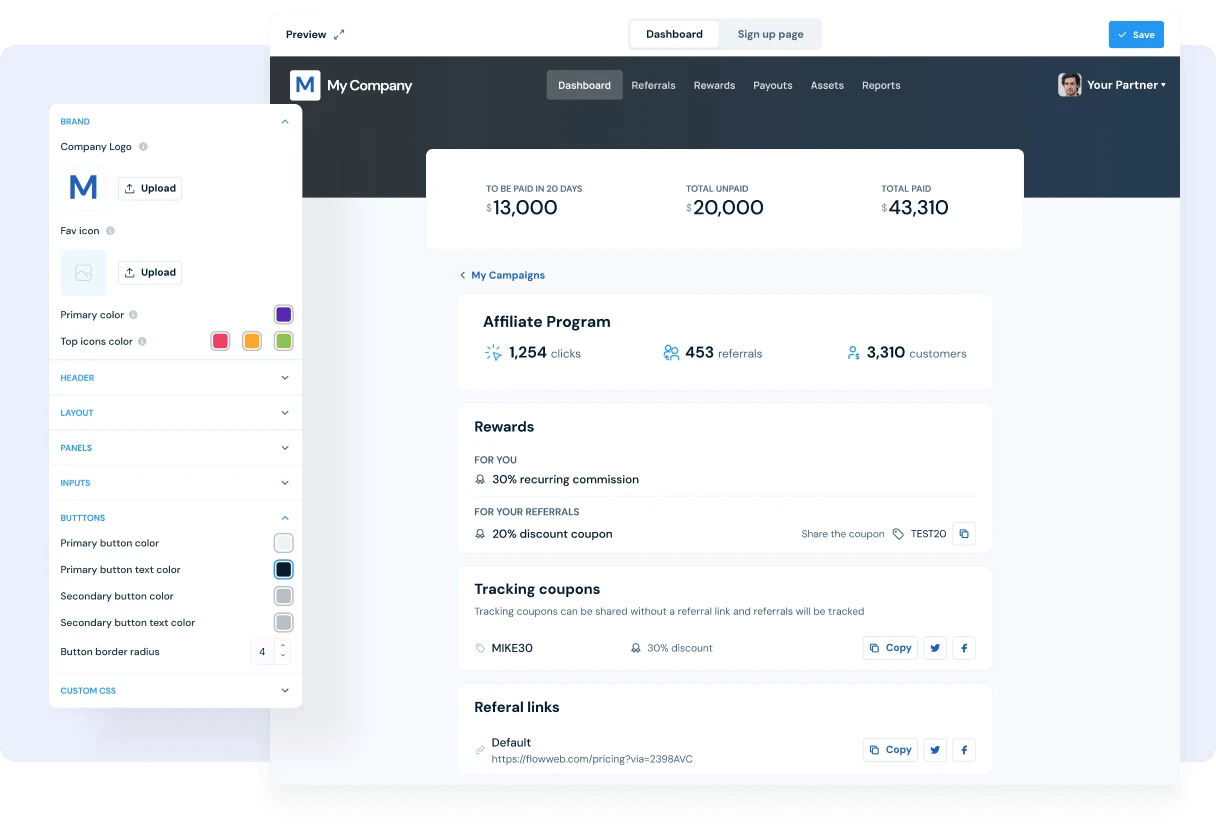Switch to the Dashboard preview tab
Screen dimensions: 1216x832
[674, 34]
